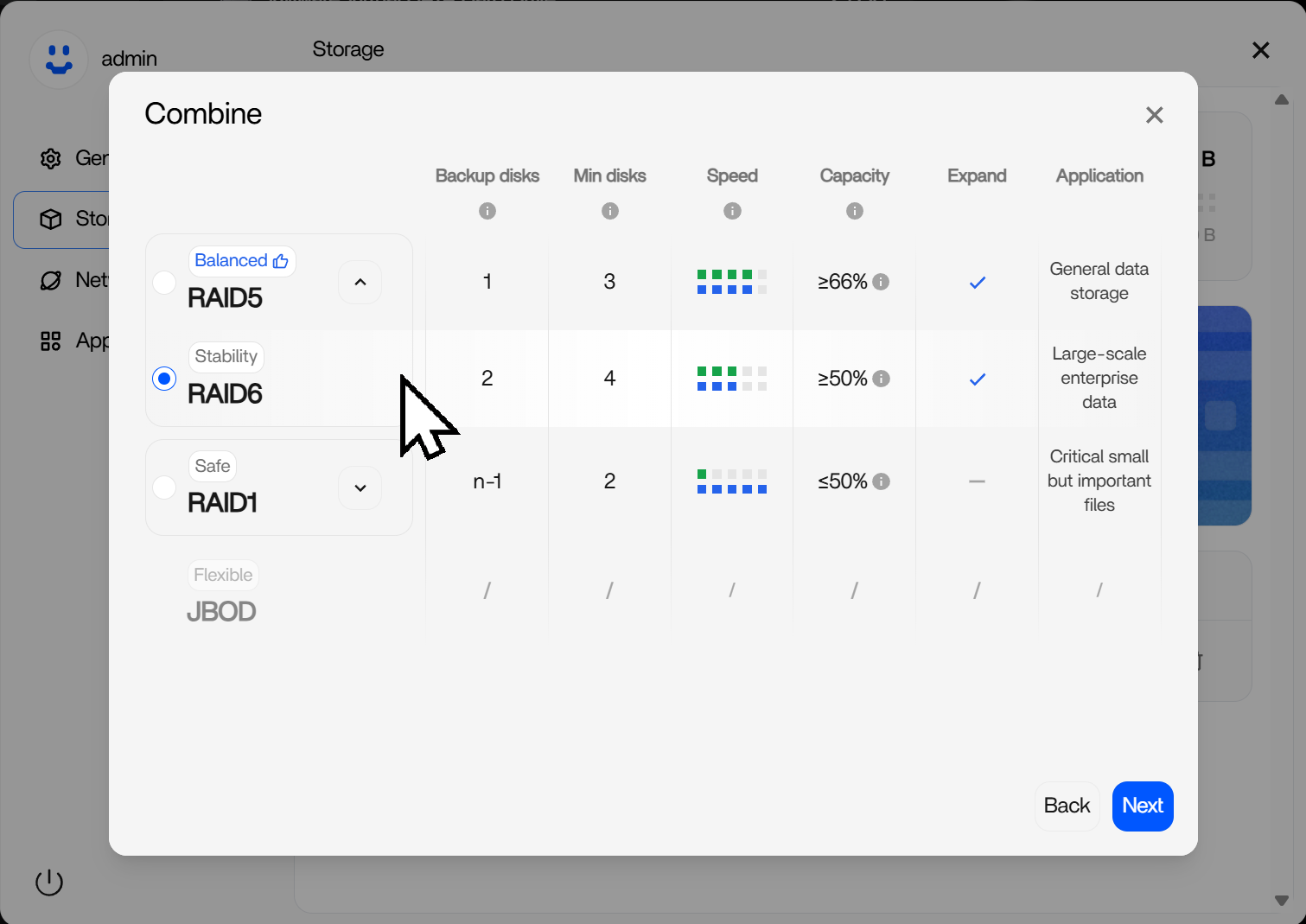Screen dimensions: 1306x924
Task: Select the RAID6 radio button
Action: pyautogui.click(x=164, y=379)
